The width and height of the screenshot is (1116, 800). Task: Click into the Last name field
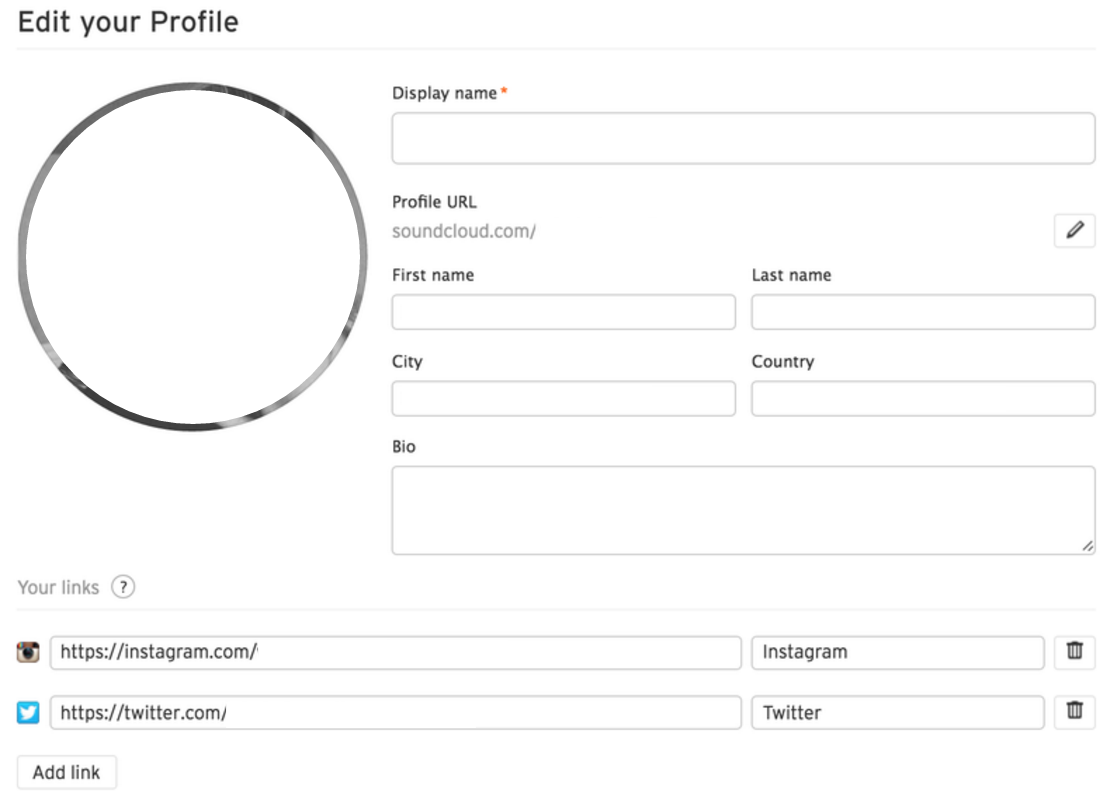[923, 312]
